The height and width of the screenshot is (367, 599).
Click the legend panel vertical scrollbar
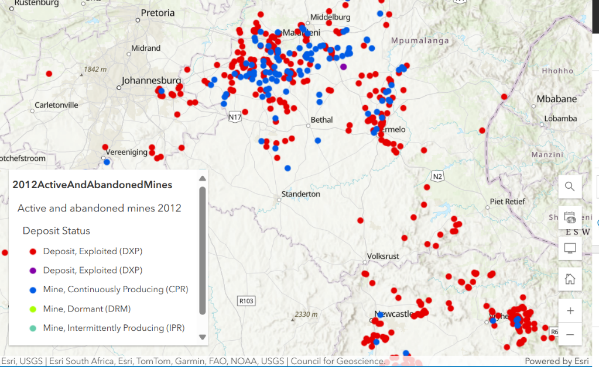click(x=202, y=251)
